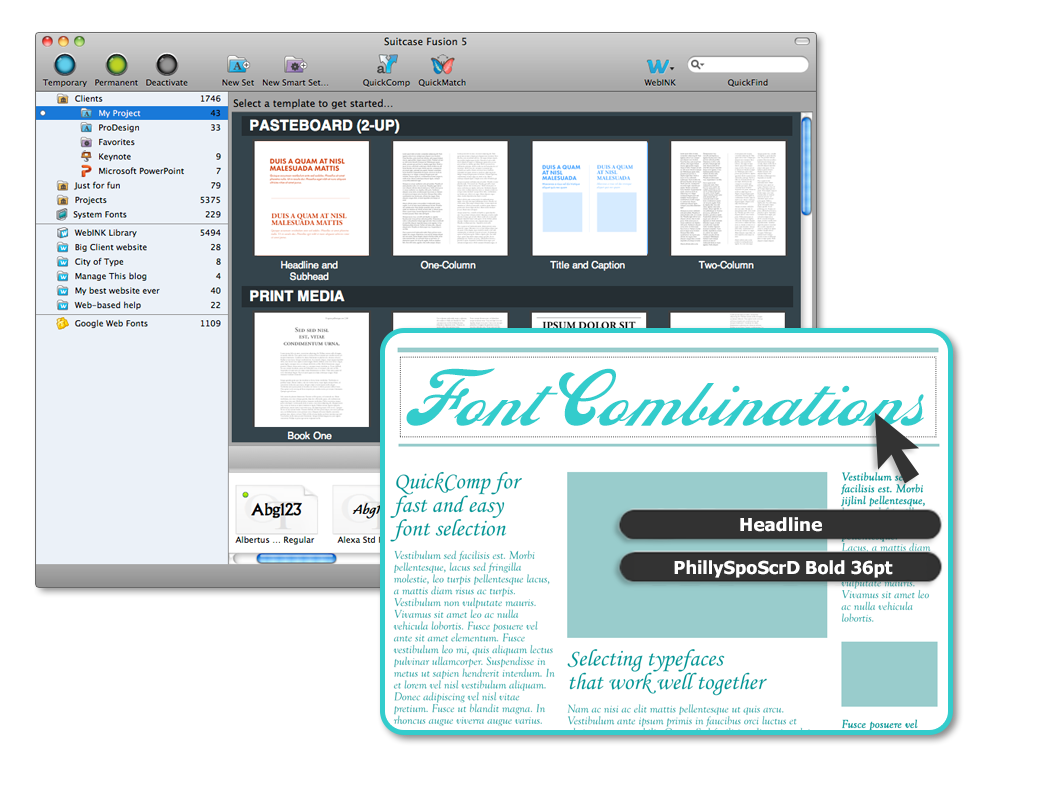Screen dimensions: 1050x800
Task: Select the WebINK Library icon
Action: [62, 232]
